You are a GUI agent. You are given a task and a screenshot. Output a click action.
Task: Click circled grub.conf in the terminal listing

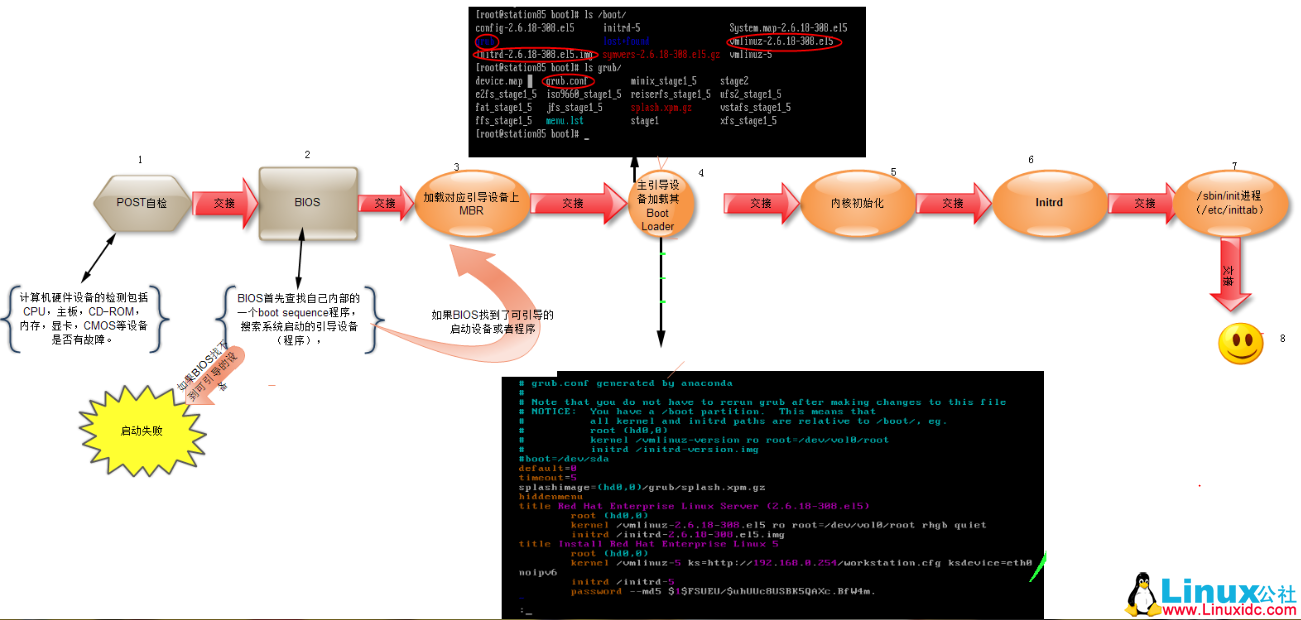[566, 80]
